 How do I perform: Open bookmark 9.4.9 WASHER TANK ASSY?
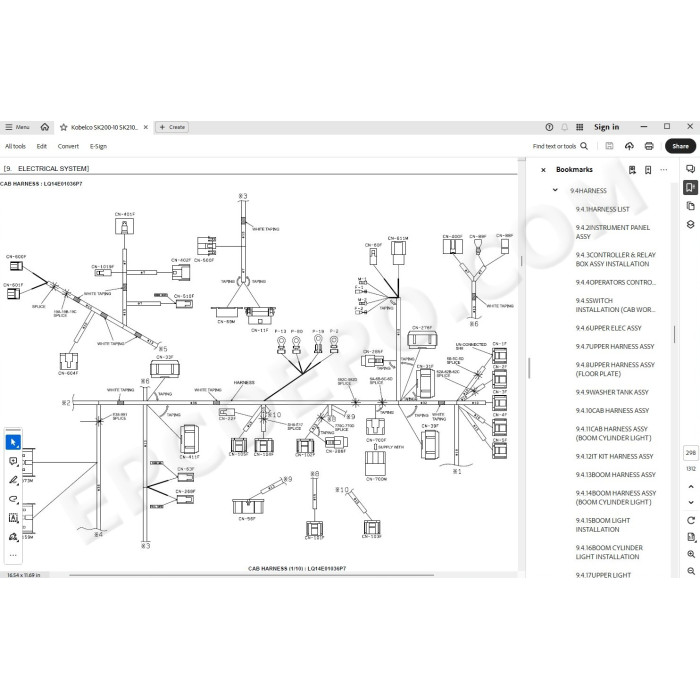[x=612, y=392]
